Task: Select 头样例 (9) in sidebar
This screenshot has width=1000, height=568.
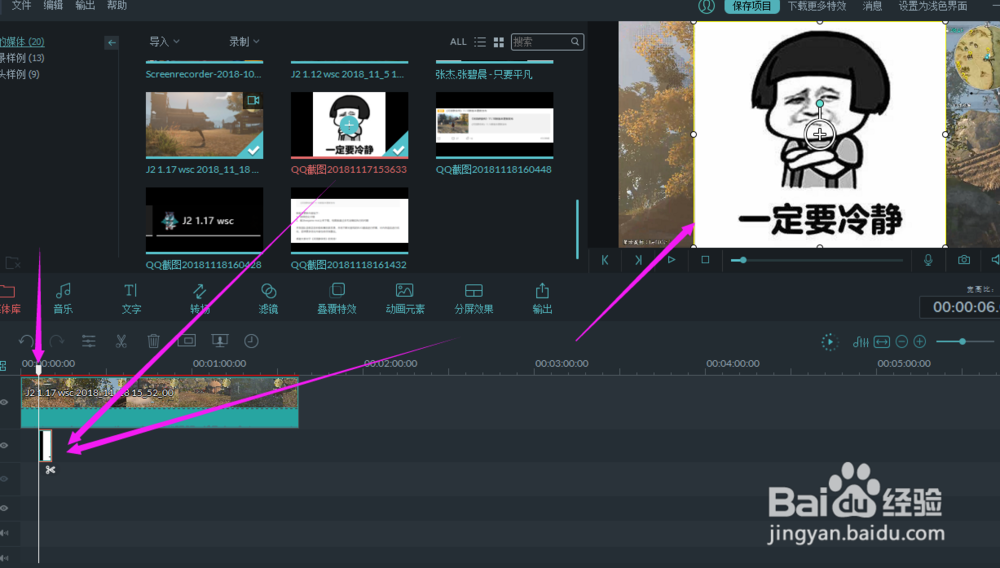Action: 20,74
